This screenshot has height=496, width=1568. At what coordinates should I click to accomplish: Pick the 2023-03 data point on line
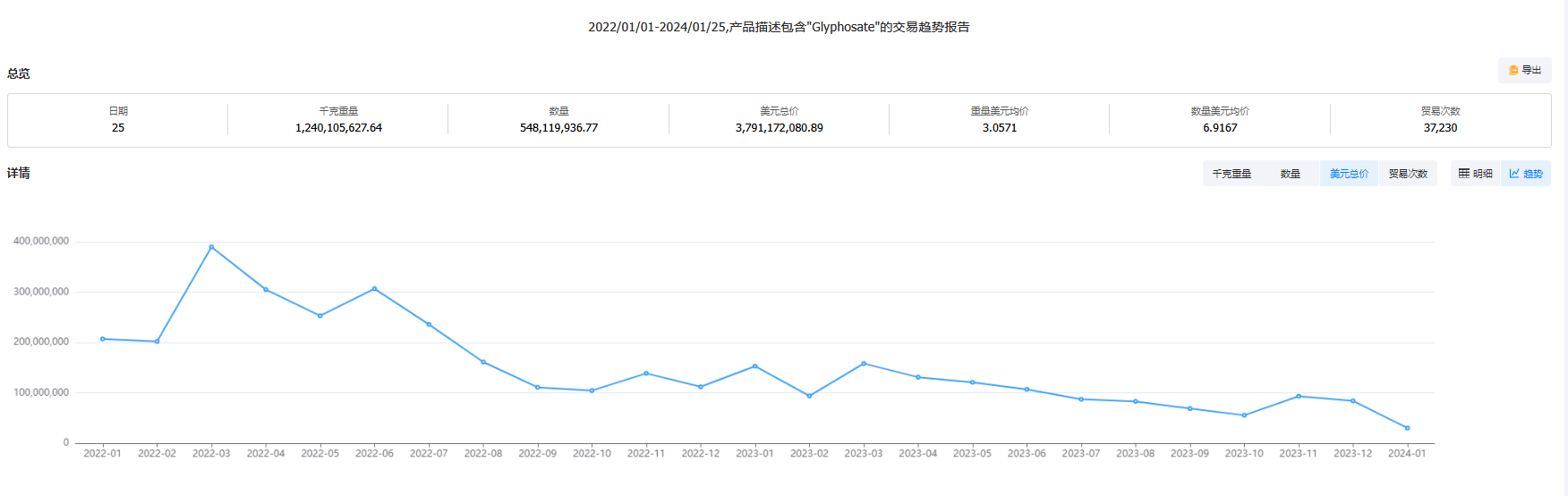click(864, 363)
